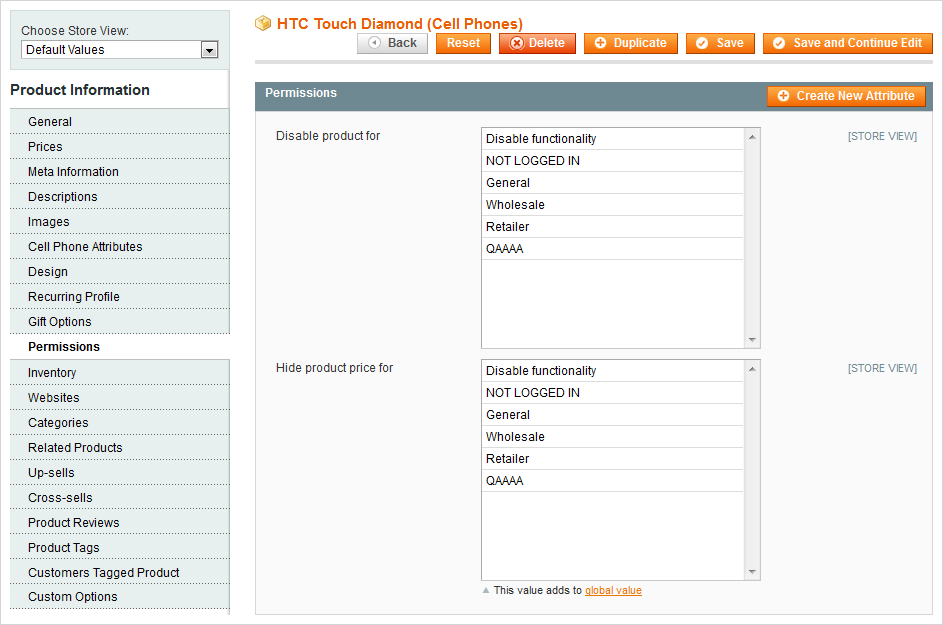Open the Websites tab
943x625 pixels.
(x=120, y=398)
